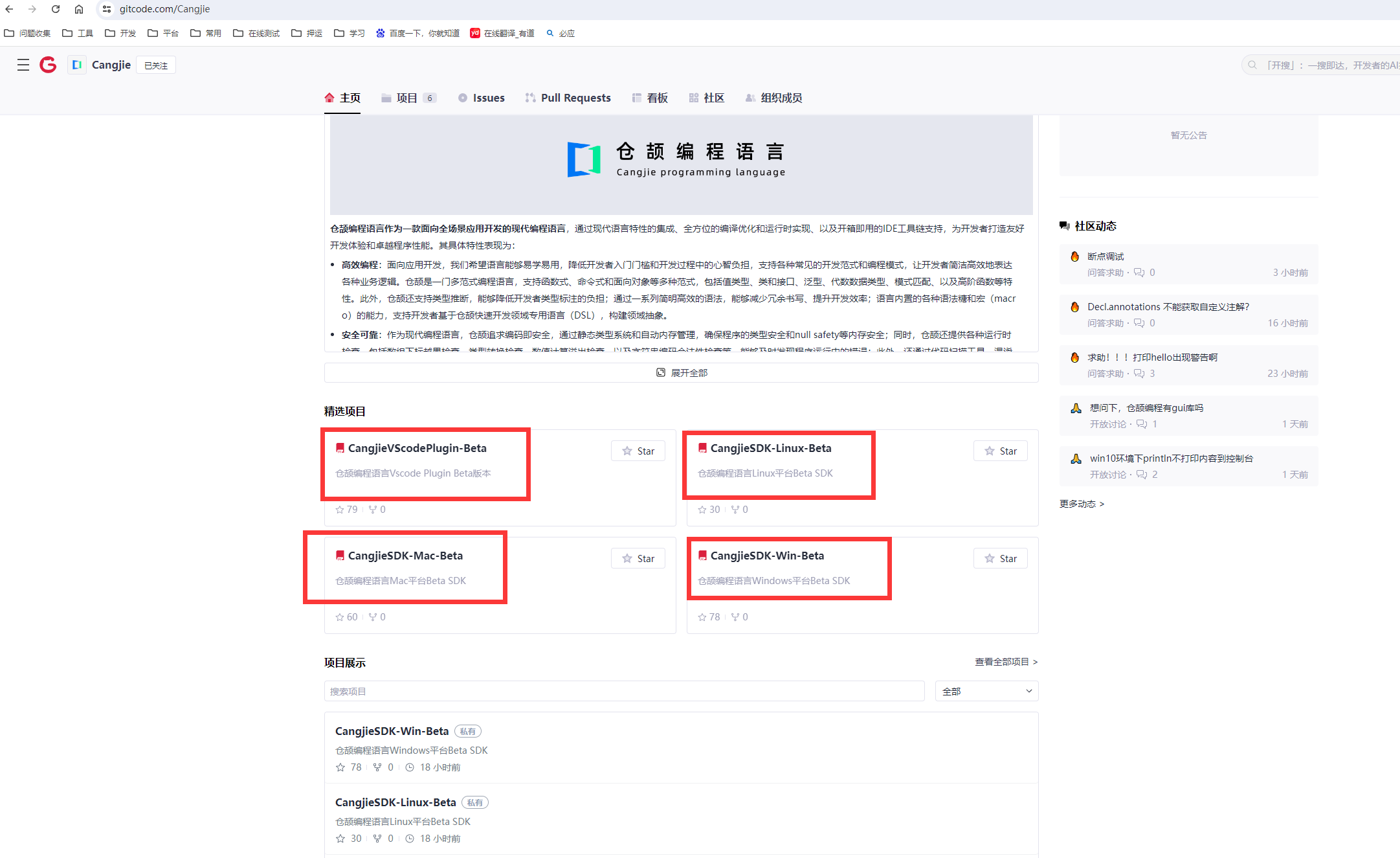Viewport: 1400px width, 858px height.
Task: Open the 常用 bookmark folder
Action: pos(206,33)
